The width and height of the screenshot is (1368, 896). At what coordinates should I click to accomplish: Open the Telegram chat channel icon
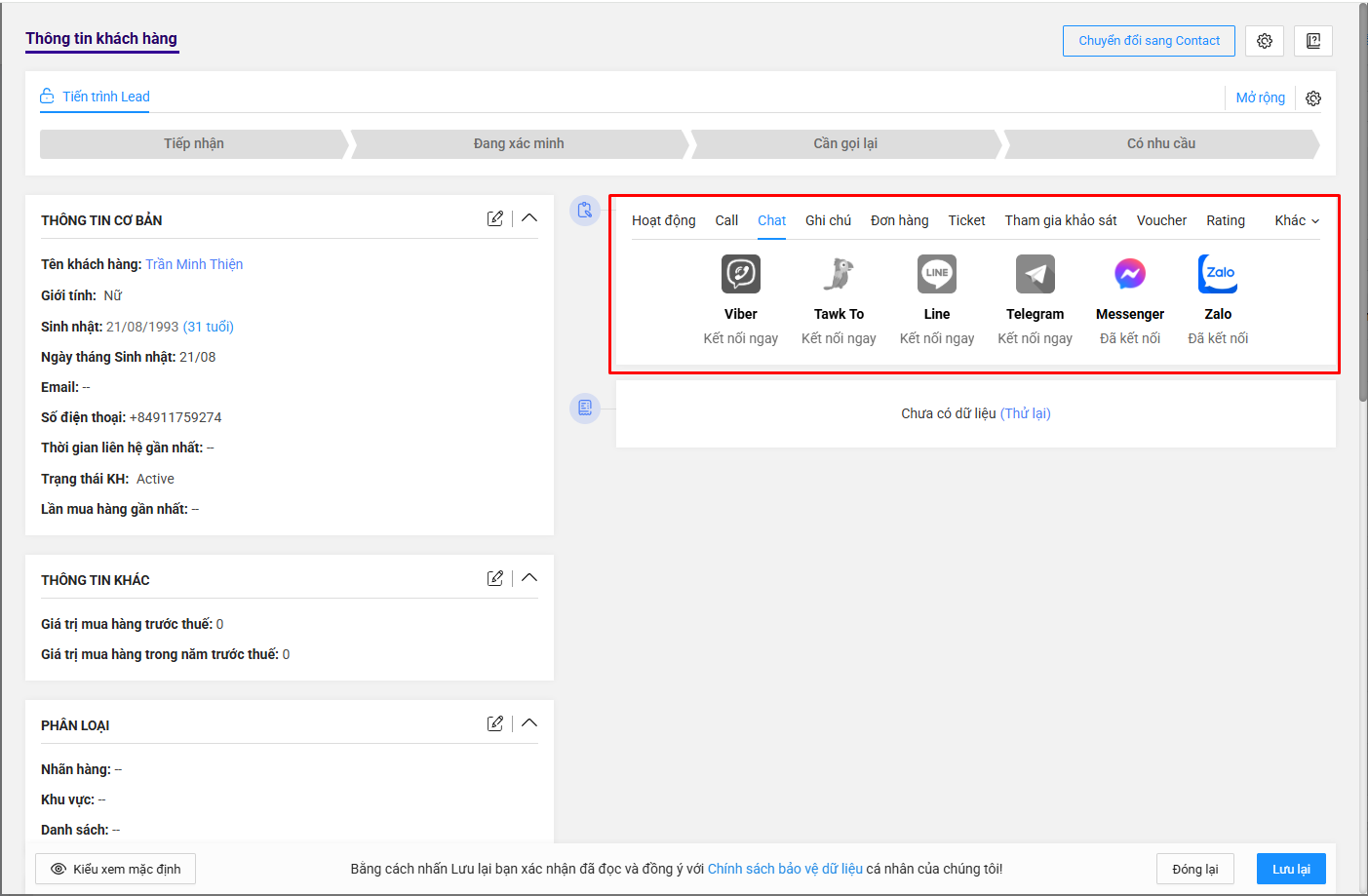(1036, 274)
